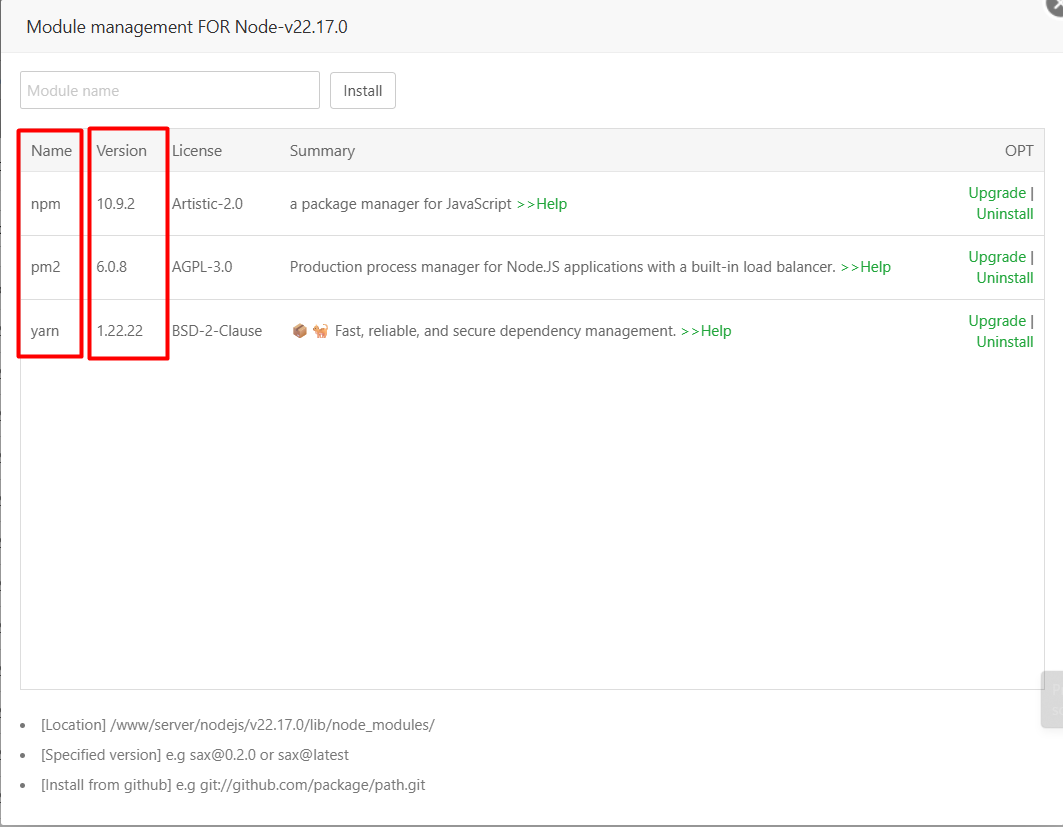Click the Summary column header
The height and width of the screenshot is (827, 1063).
click(x=322, y=150)
